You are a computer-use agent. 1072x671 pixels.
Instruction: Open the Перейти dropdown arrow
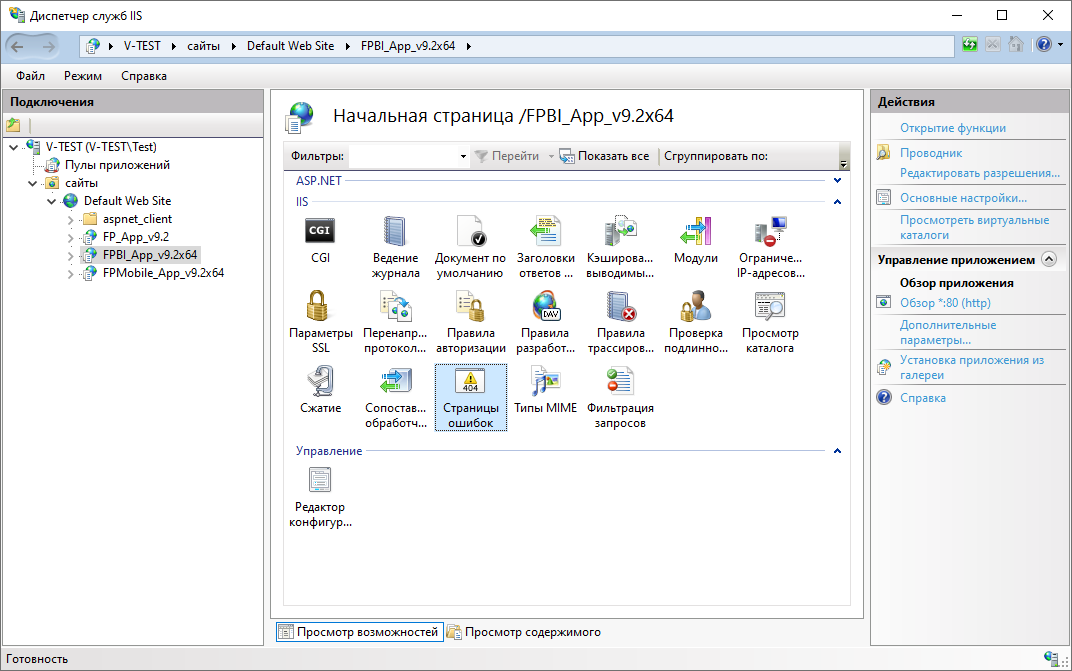tap(551, 157)
